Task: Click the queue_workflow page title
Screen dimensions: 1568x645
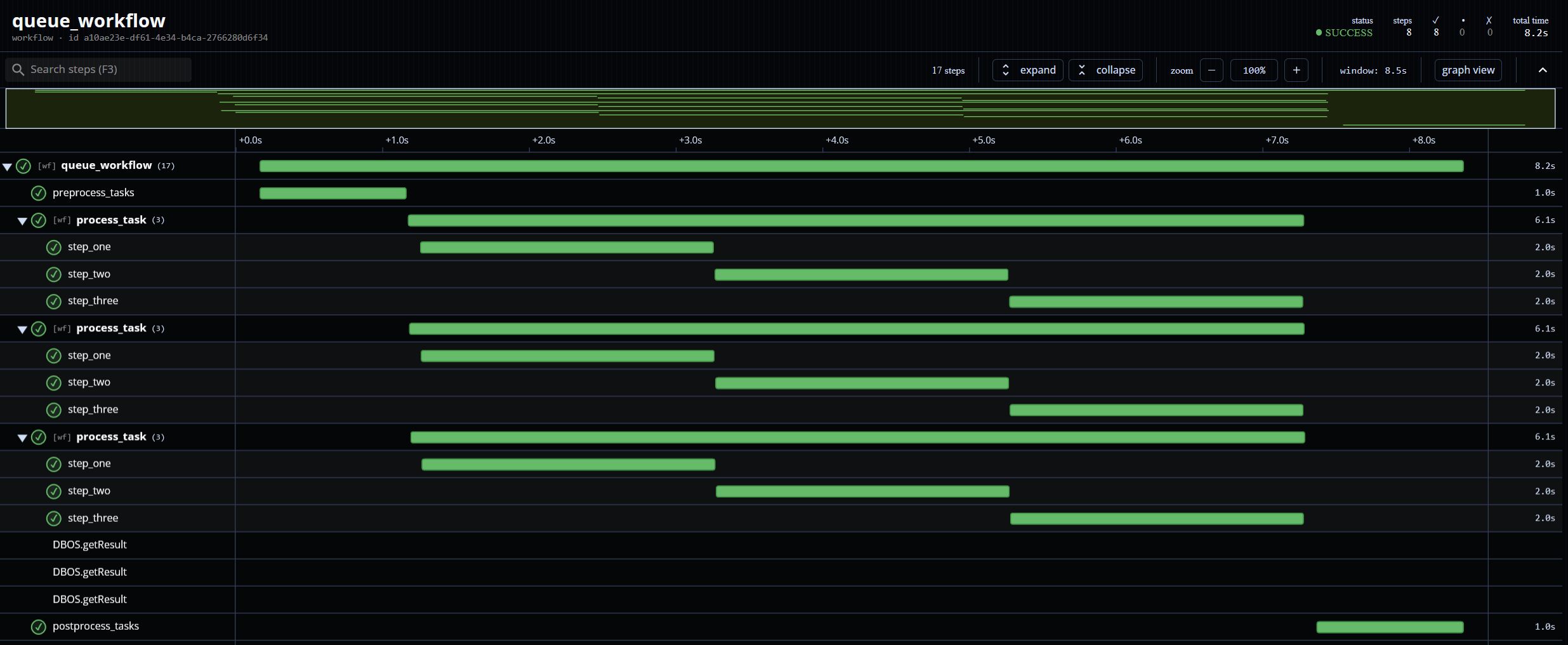Action: 89,20
